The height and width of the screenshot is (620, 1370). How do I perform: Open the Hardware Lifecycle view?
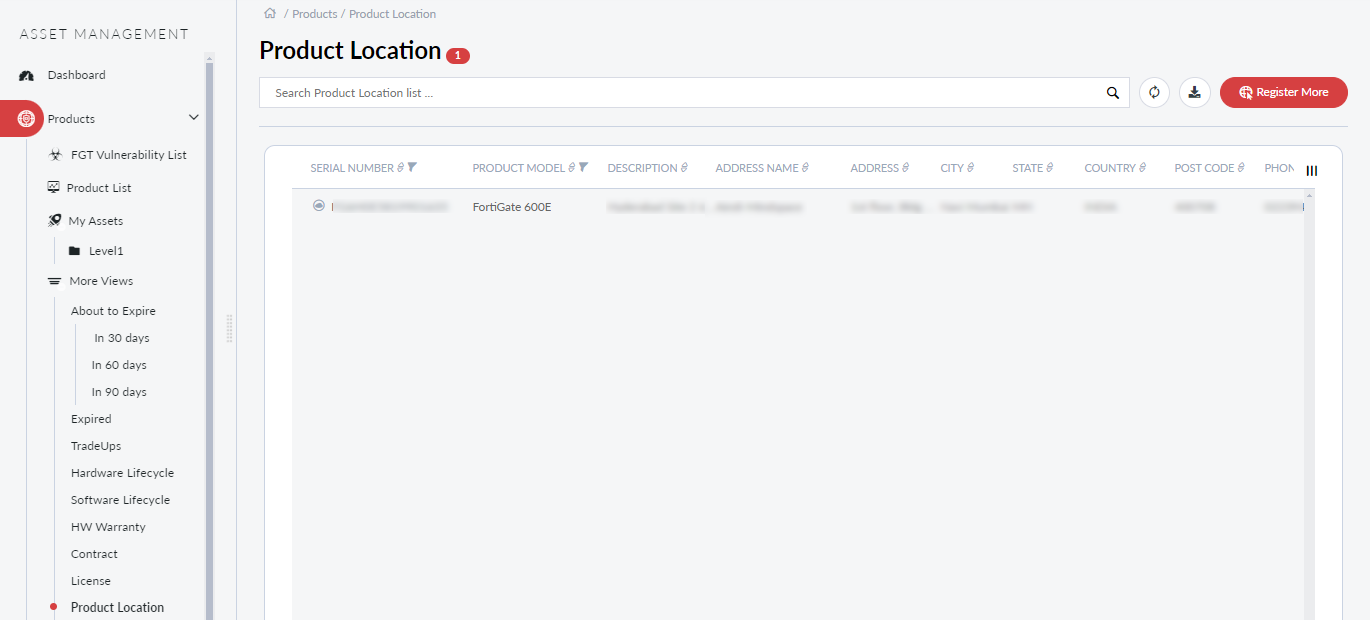[122, 473]
